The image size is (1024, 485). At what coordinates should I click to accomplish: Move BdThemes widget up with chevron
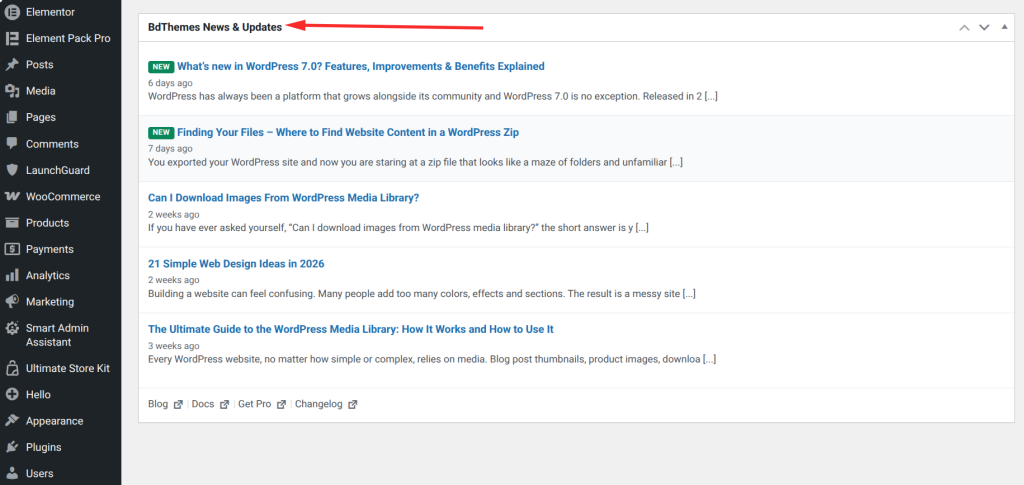(x=964, y=27)
